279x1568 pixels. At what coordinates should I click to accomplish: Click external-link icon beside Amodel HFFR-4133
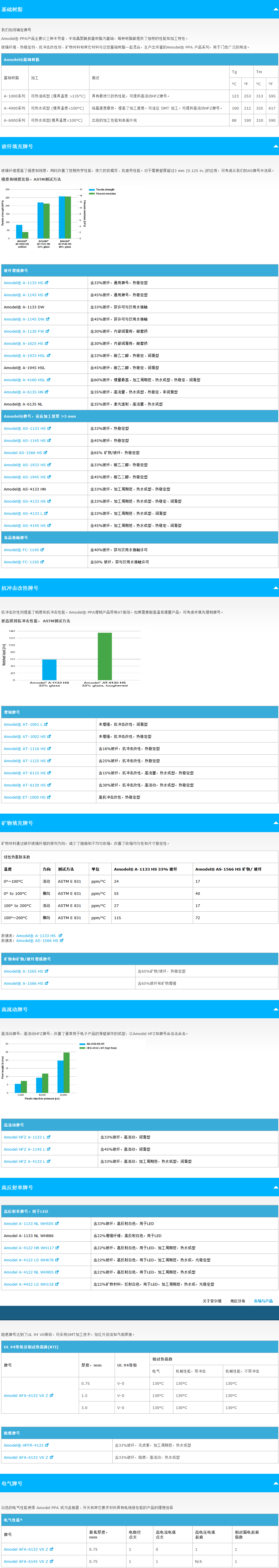(47, 1445)
